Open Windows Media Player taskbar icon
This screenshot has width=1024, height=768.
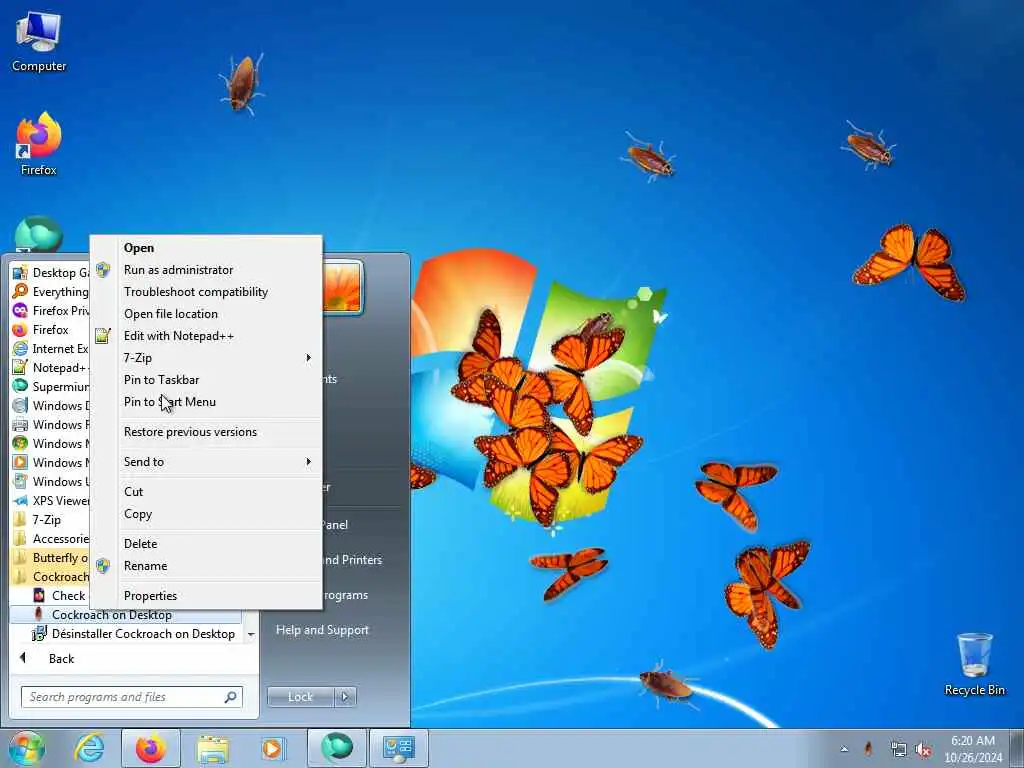click(x=272, y=748)
